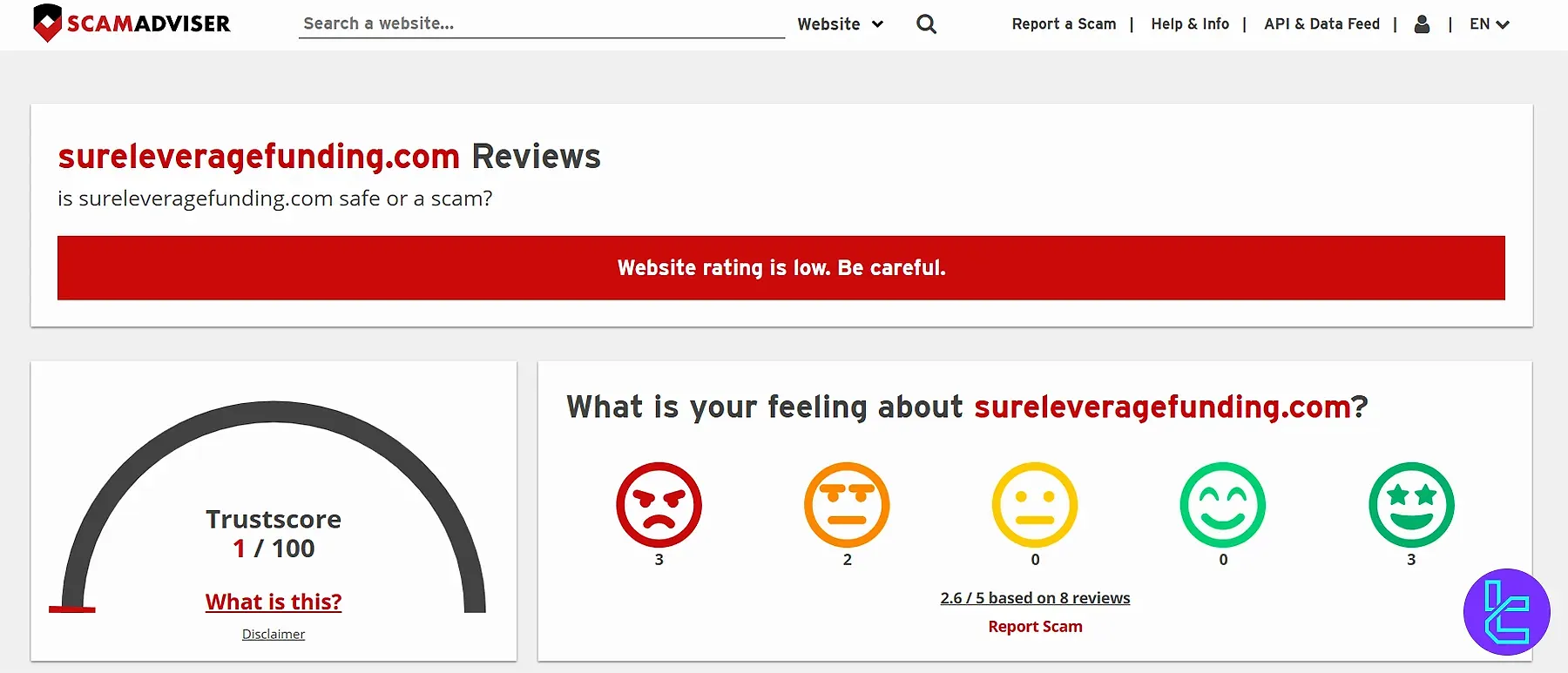Click the red low rating warning banner
Viewport: 1568px width, 673px height.
click(781, 268)
